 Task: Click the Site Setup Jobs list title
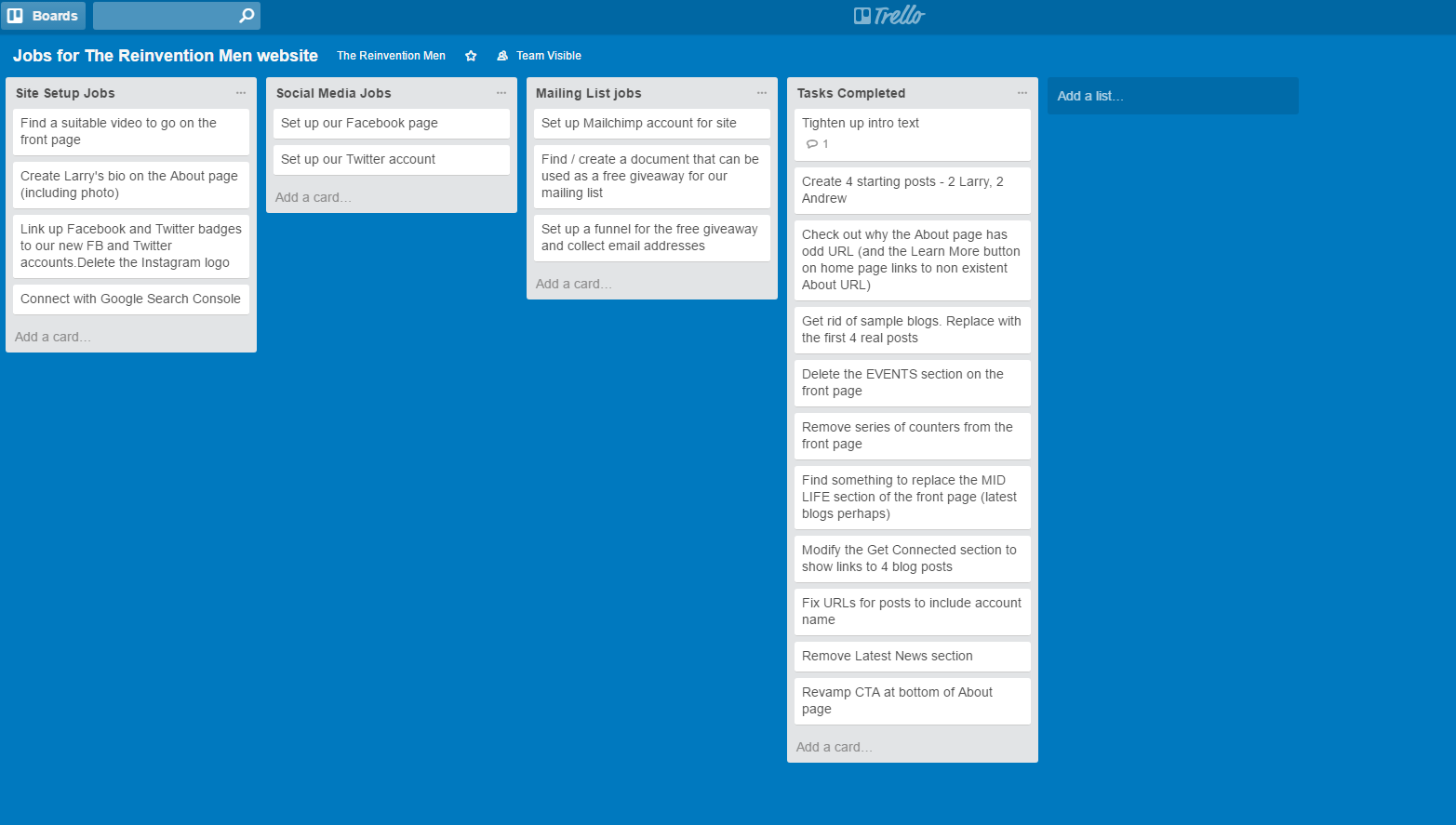tap(65, 93)
